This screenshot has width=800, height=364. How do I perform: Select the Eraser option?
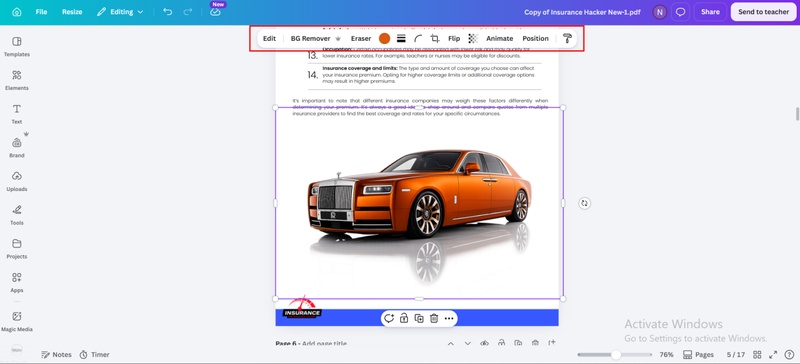click(x=361, y=38)
